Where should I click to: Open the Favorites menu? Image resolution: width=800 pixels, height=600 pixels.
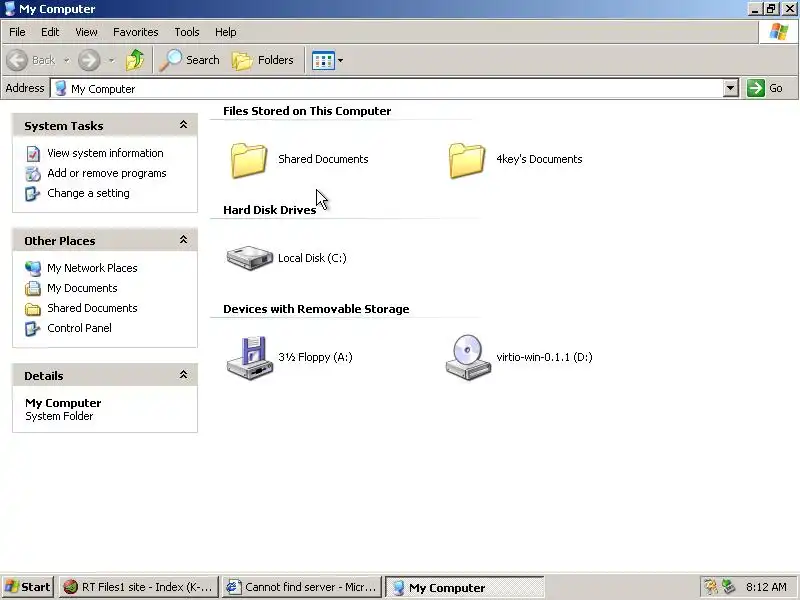point(136,32)
